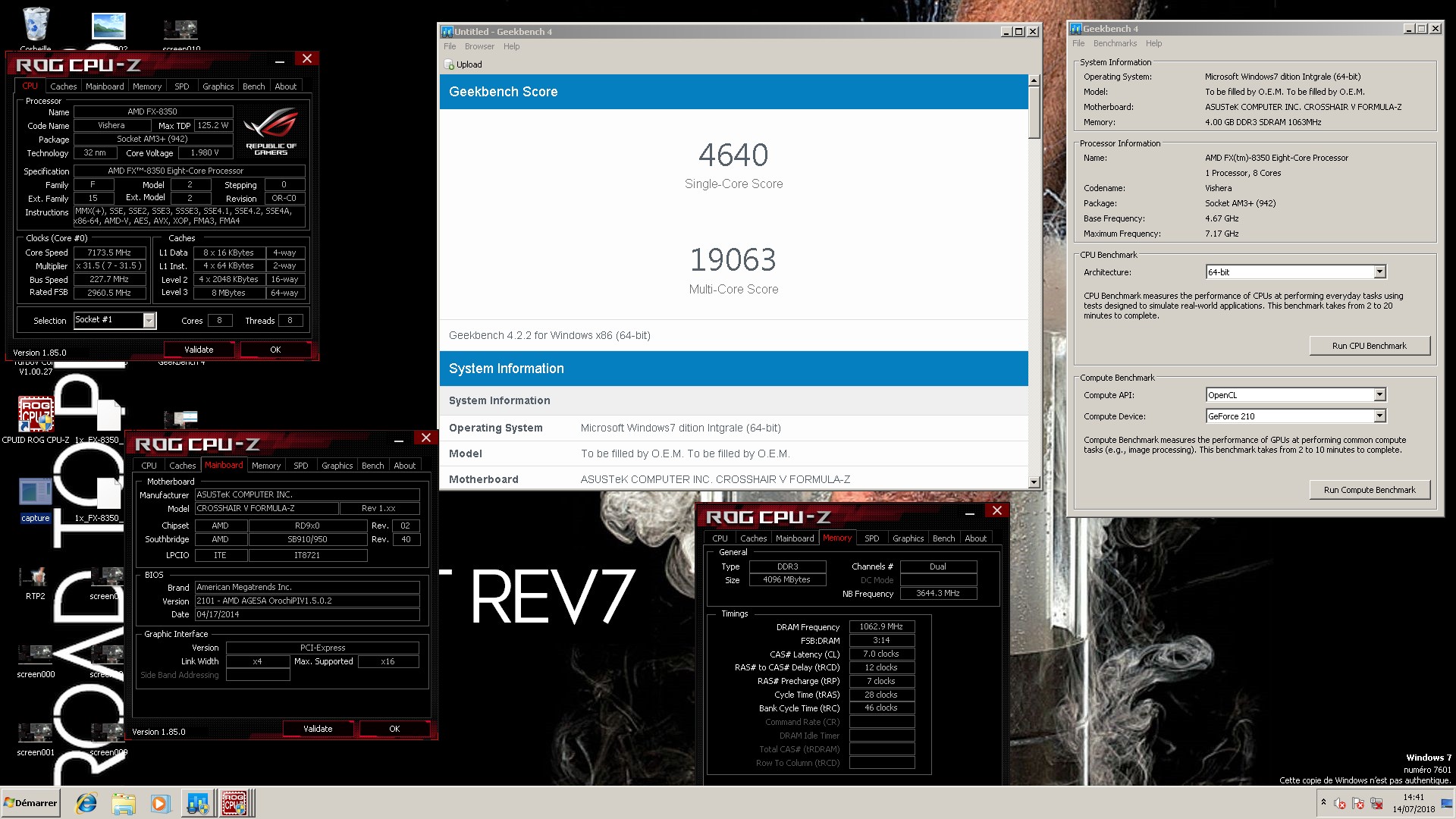Open the capture desktop icon
Screen dimensions: 1456x819
(36, 500)
